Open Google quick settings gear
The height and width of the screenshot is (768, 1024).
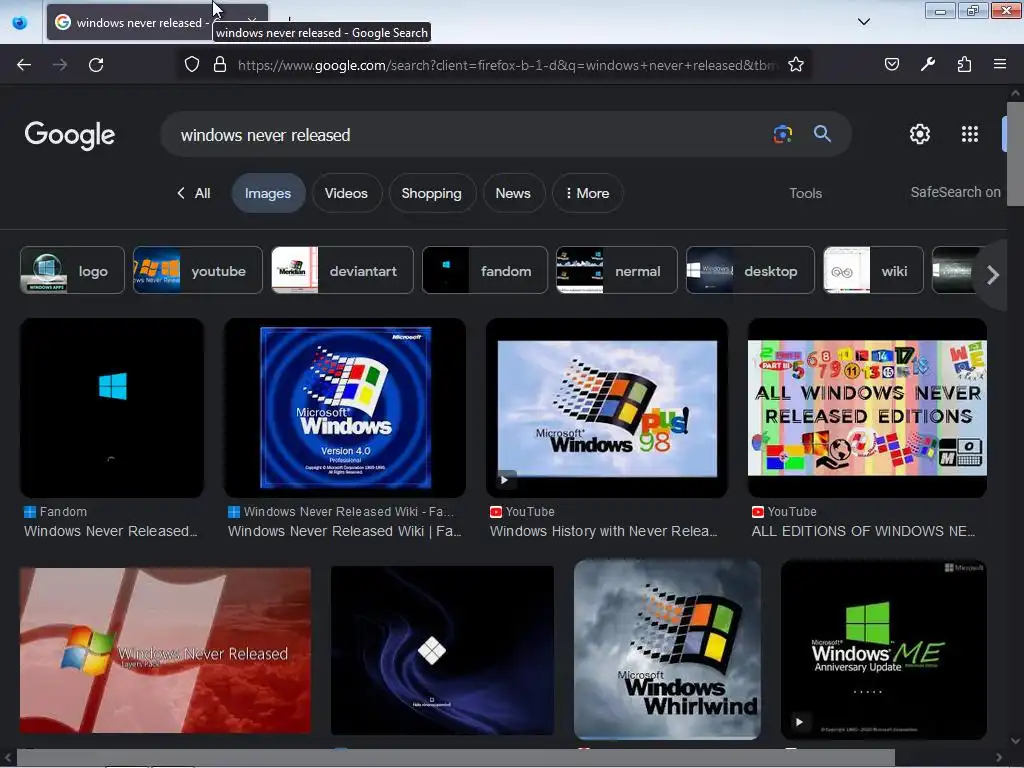920,134
